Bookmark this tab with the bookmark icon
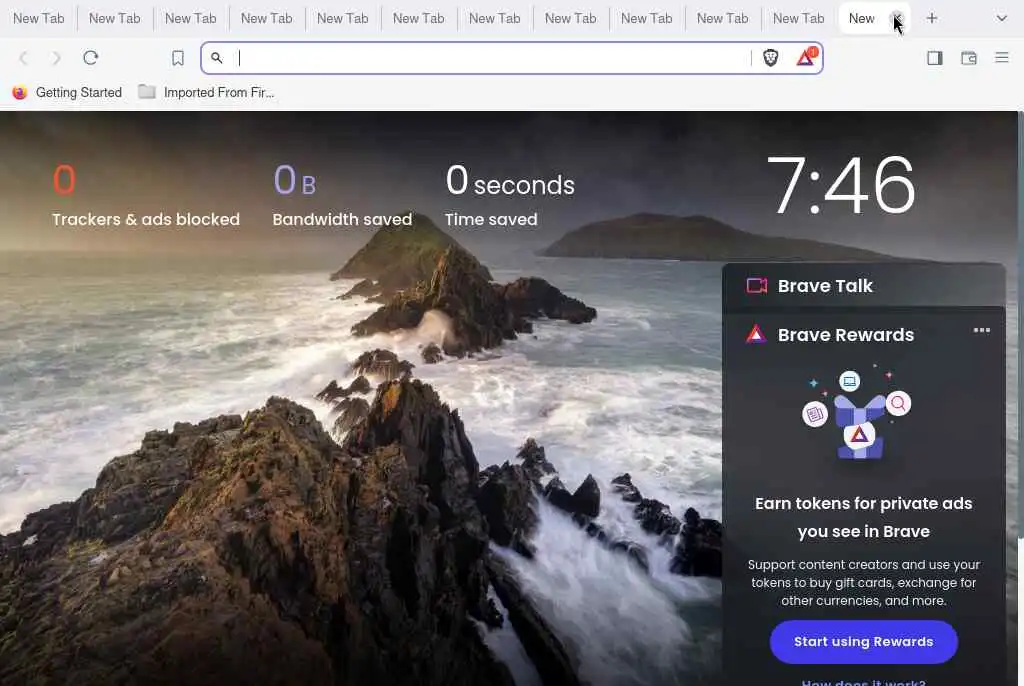The image size is (1024, 686). click(178, 58)
